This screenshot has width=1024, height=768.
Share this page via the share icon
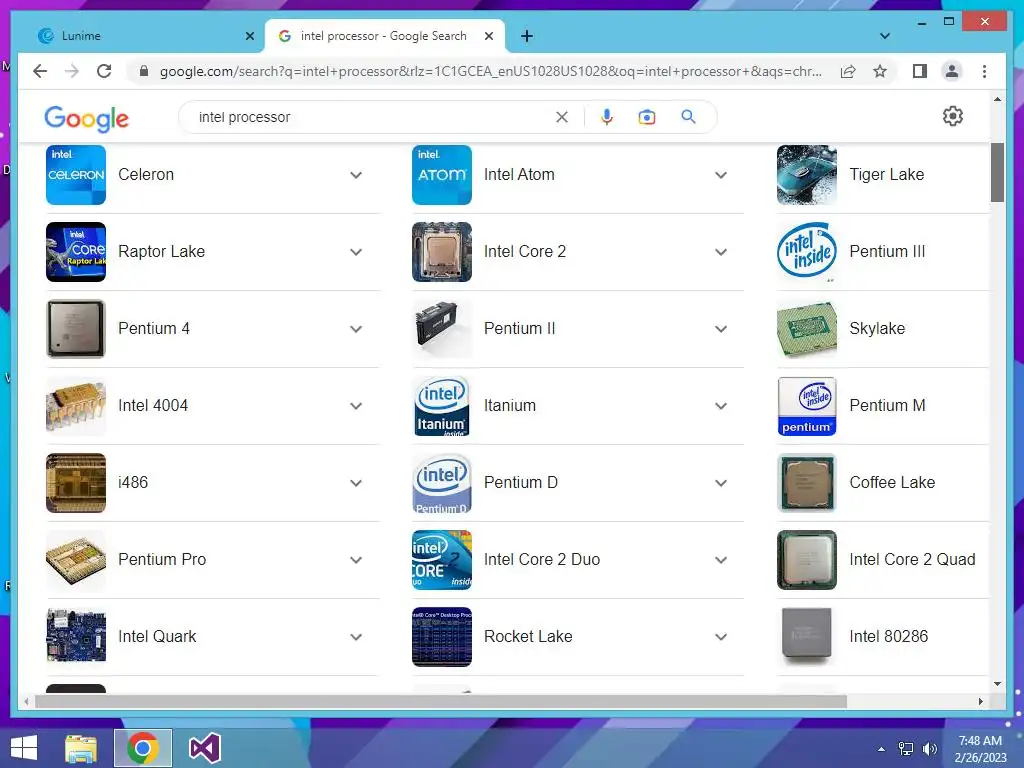point(848,71)
